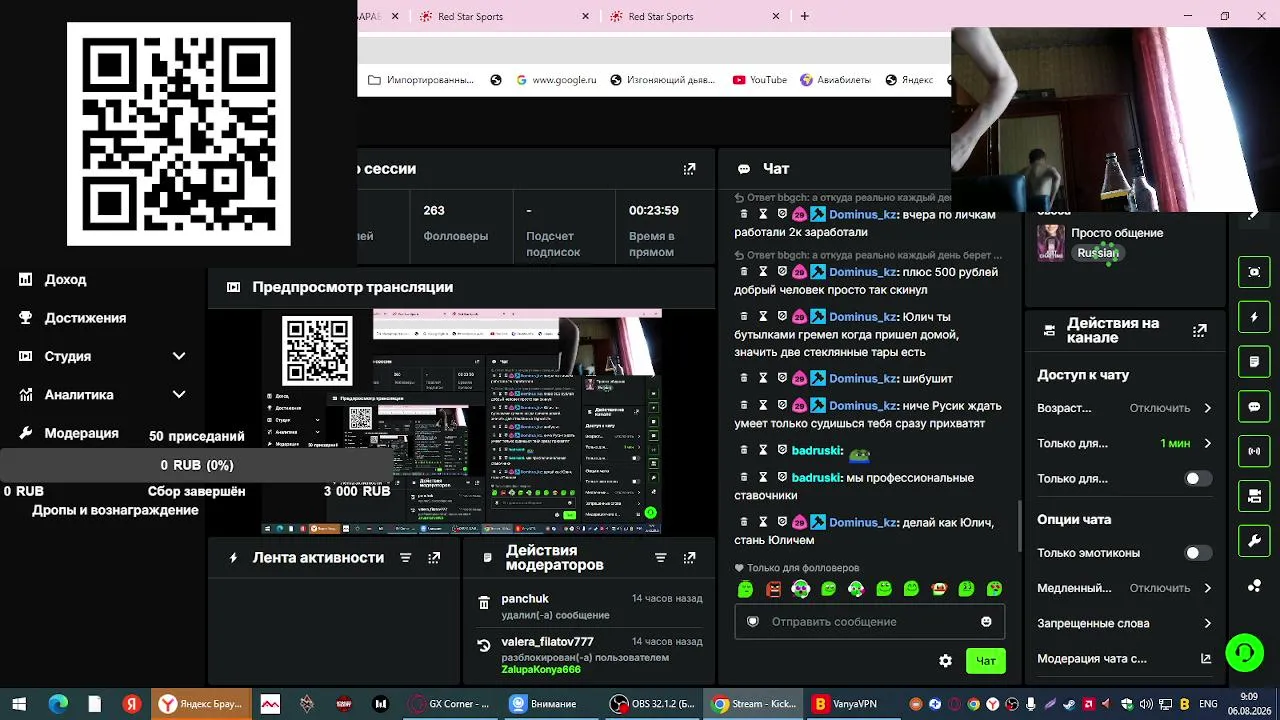The image size is (1280, 720).
Task: Click the chat scrollbar
Action: pyautogui.click(x=1019, y=525)
